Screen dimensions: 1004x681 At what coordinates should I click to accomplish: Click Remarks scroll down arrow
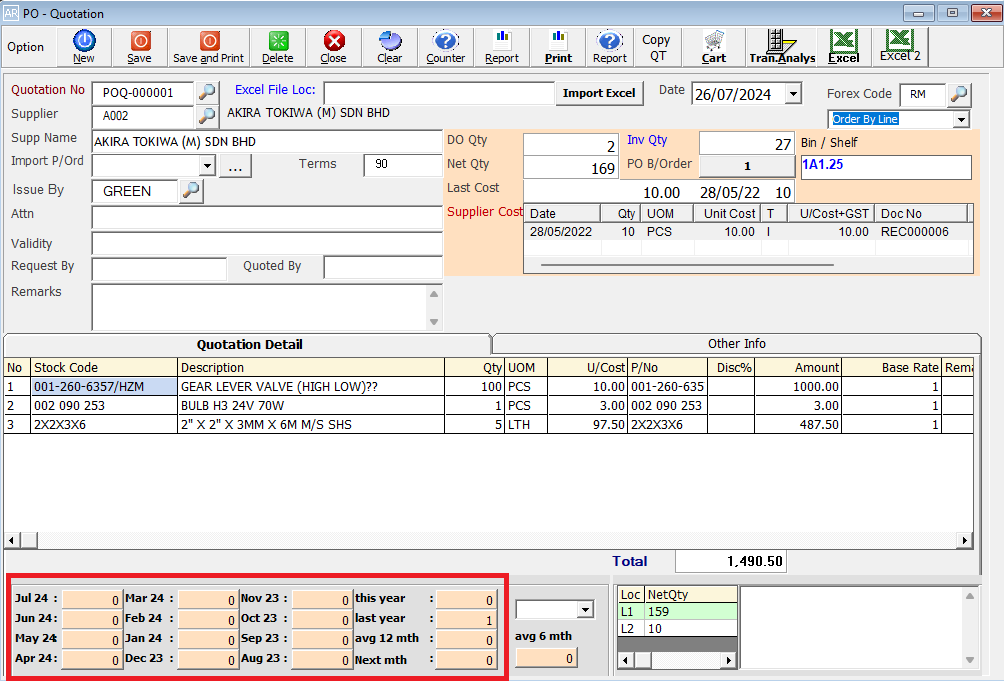click(434, 322)
